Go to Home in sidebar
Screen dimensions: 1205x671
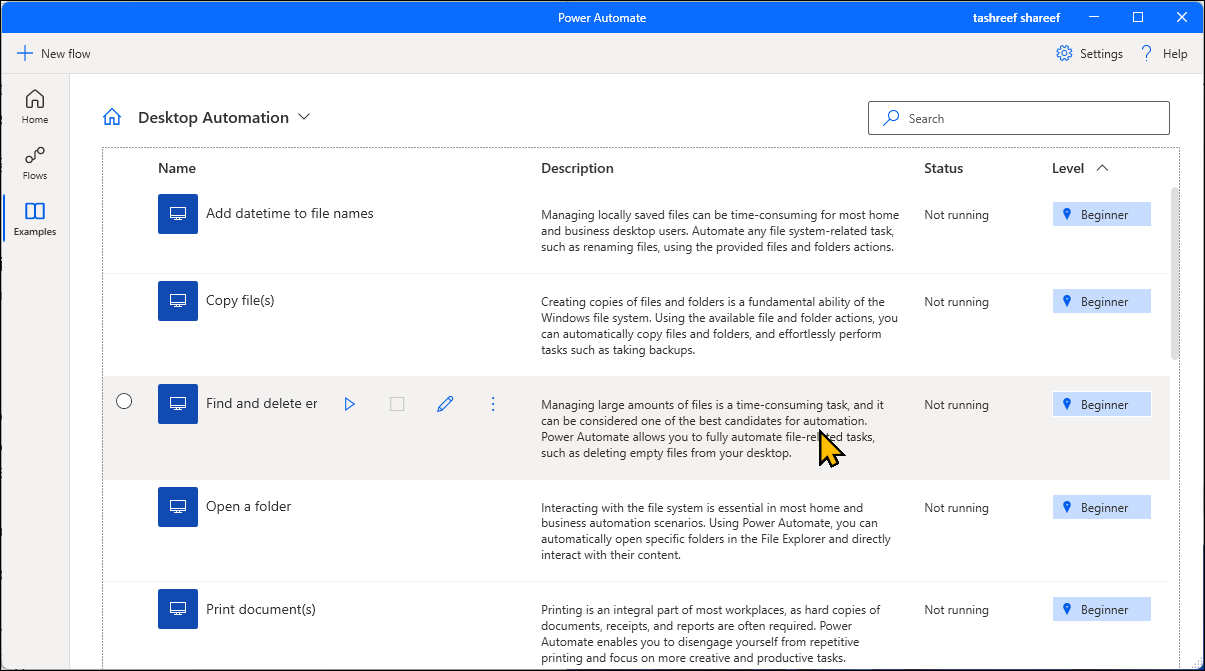coord(35,106)
